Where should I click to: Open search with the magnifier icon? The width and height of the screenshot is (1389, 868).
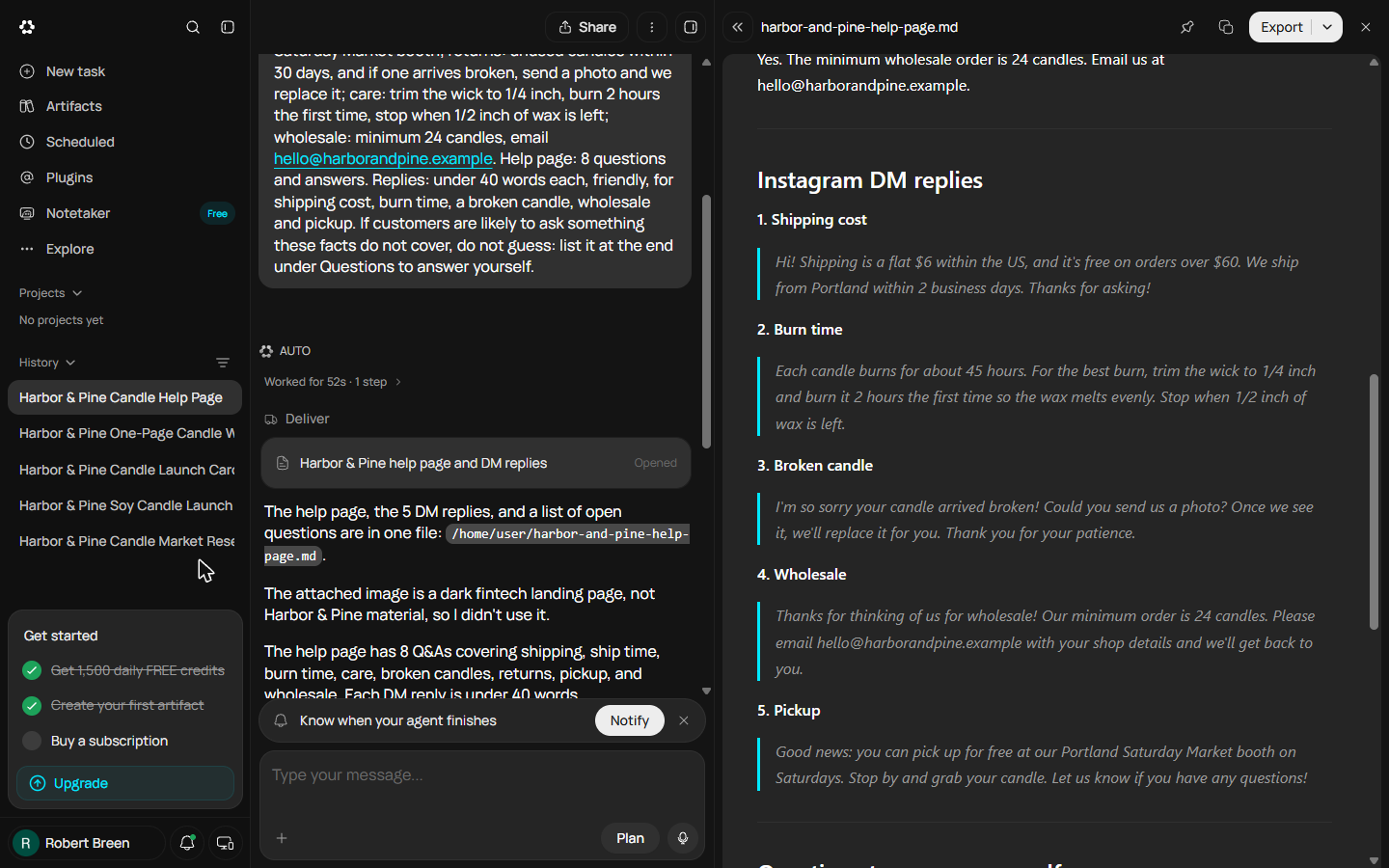pyautogui.click(x=193, y=27)
